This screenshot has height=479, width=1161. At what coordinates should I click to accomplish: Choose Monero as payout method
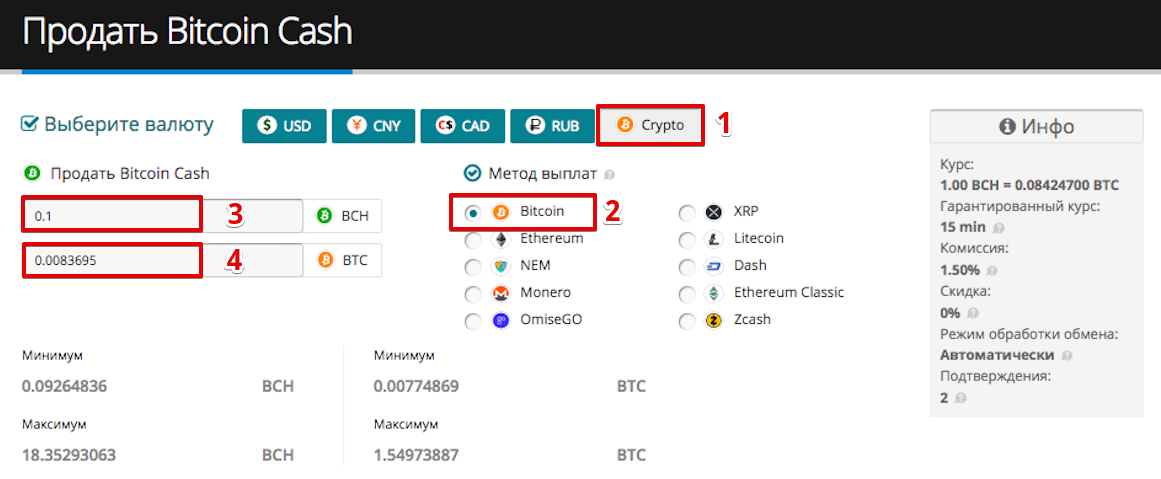[x=472, y=295]
